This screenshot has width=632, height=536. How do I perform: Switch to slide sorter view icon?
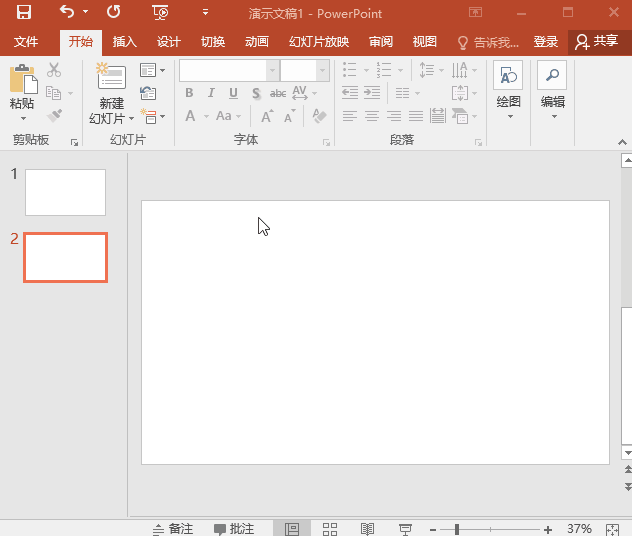pos(330,528)
